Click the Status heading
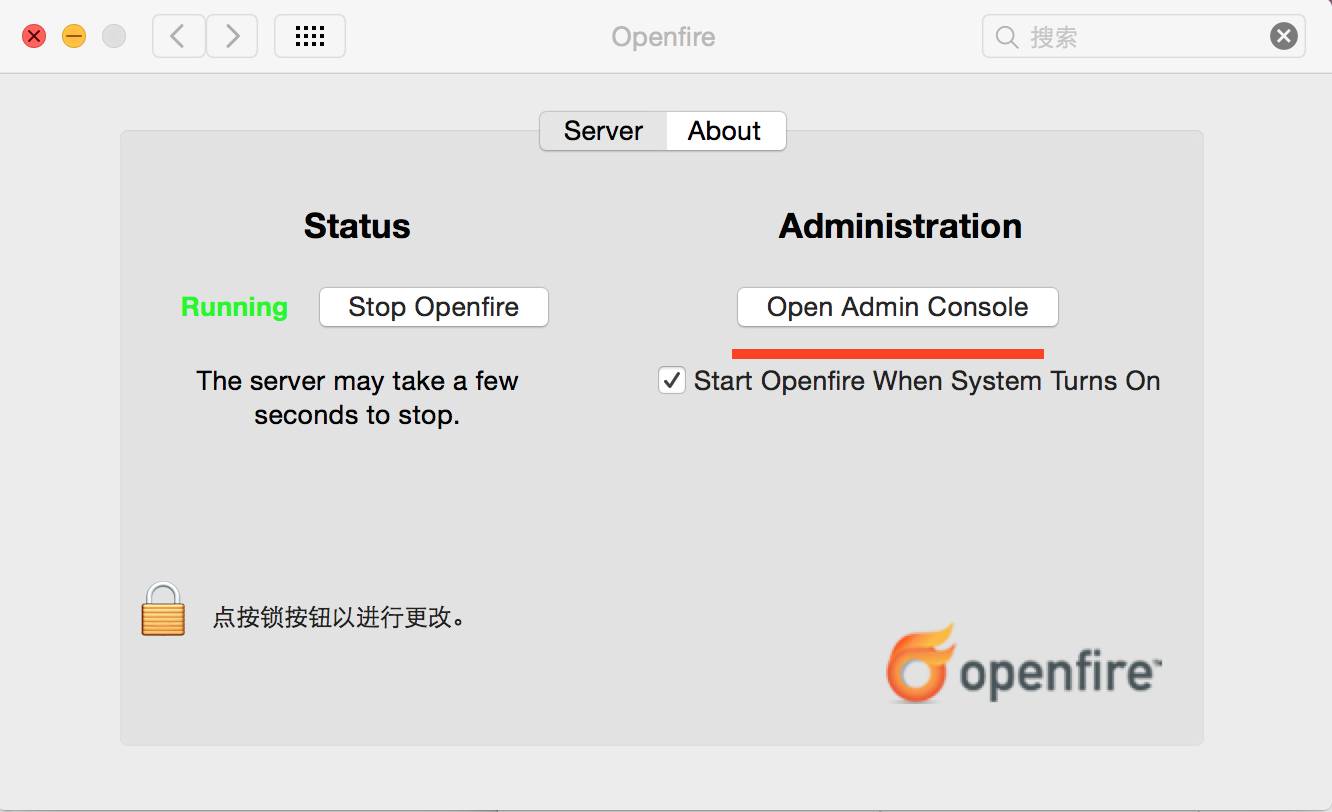This screenshot has width=1332, height=812. [x=357, y=226]
